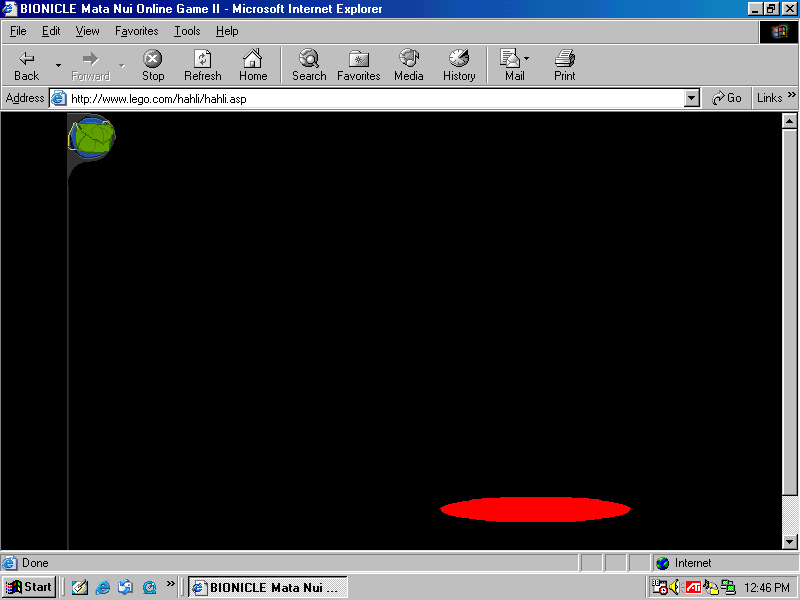Screen dimensions: 800x600
Task: Open the Start menu
Action: (x=27, y=587)
